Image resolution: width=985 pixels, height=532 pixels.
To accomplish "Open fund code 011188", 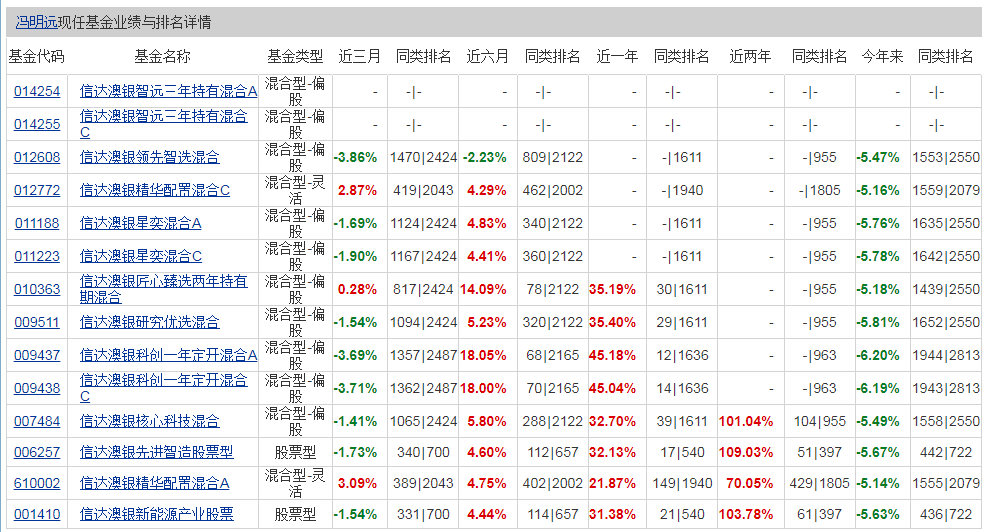I will tap(37, 224).
